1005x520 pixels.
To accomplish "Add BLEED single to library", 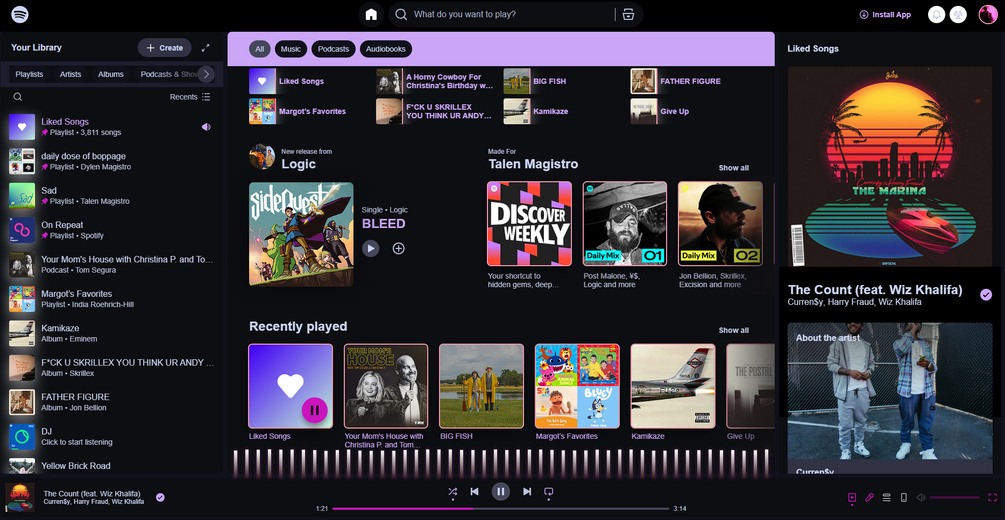I will [399, 248].
